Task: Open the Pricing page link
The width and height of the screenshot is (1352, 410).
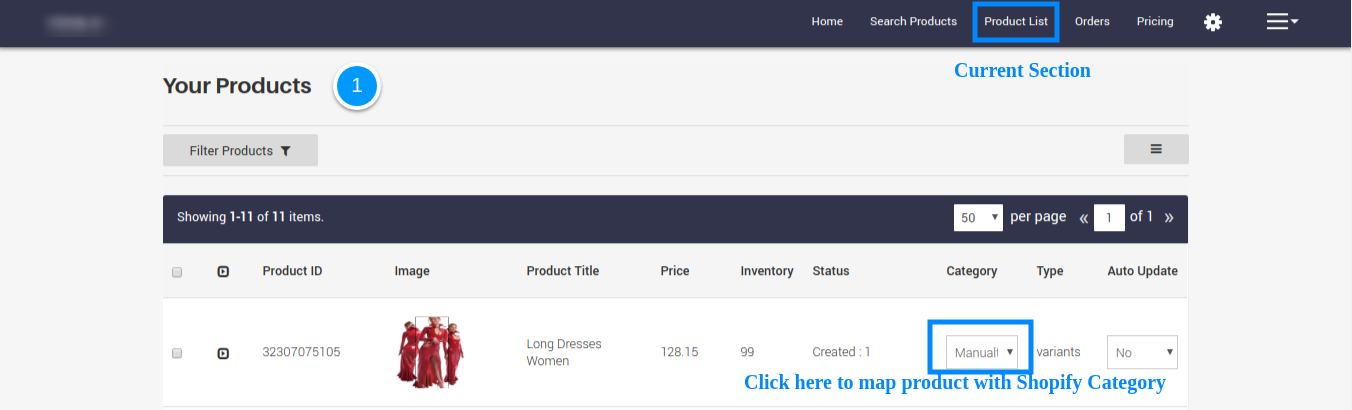Action: (x=1155, y=21)
